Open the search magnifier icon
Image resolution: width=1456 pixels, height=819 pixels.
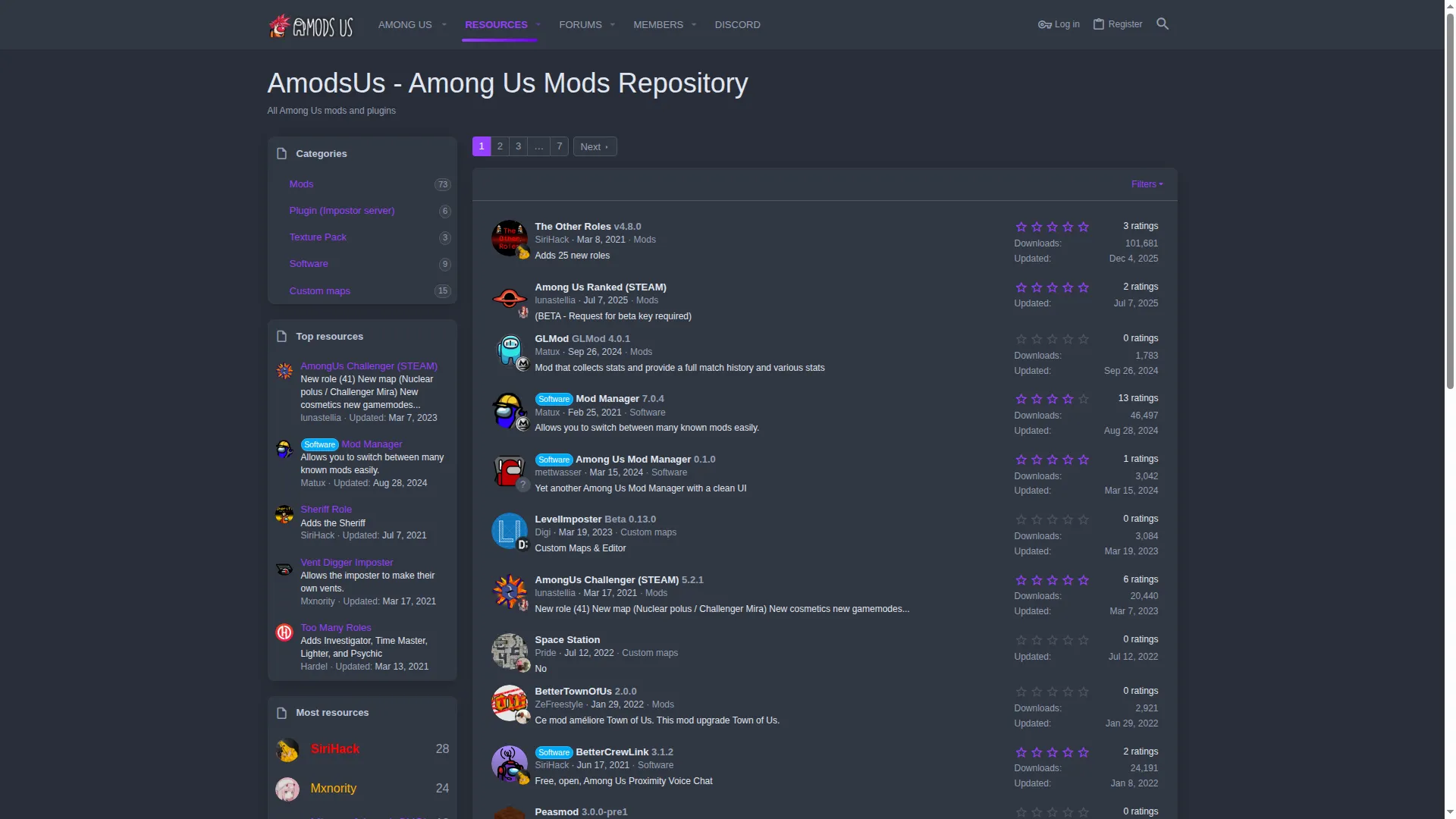click(x=1163, y=24)
